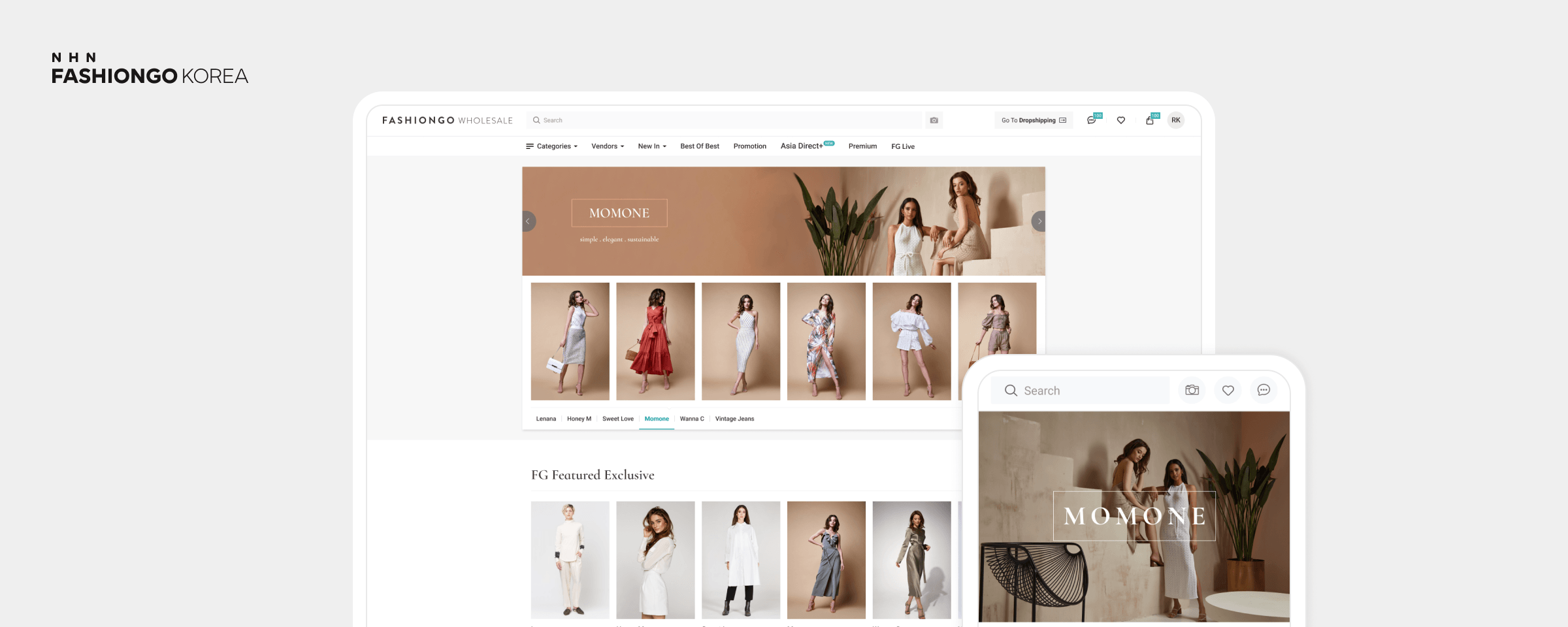Expand the New In dropdown

coord(652,146)
